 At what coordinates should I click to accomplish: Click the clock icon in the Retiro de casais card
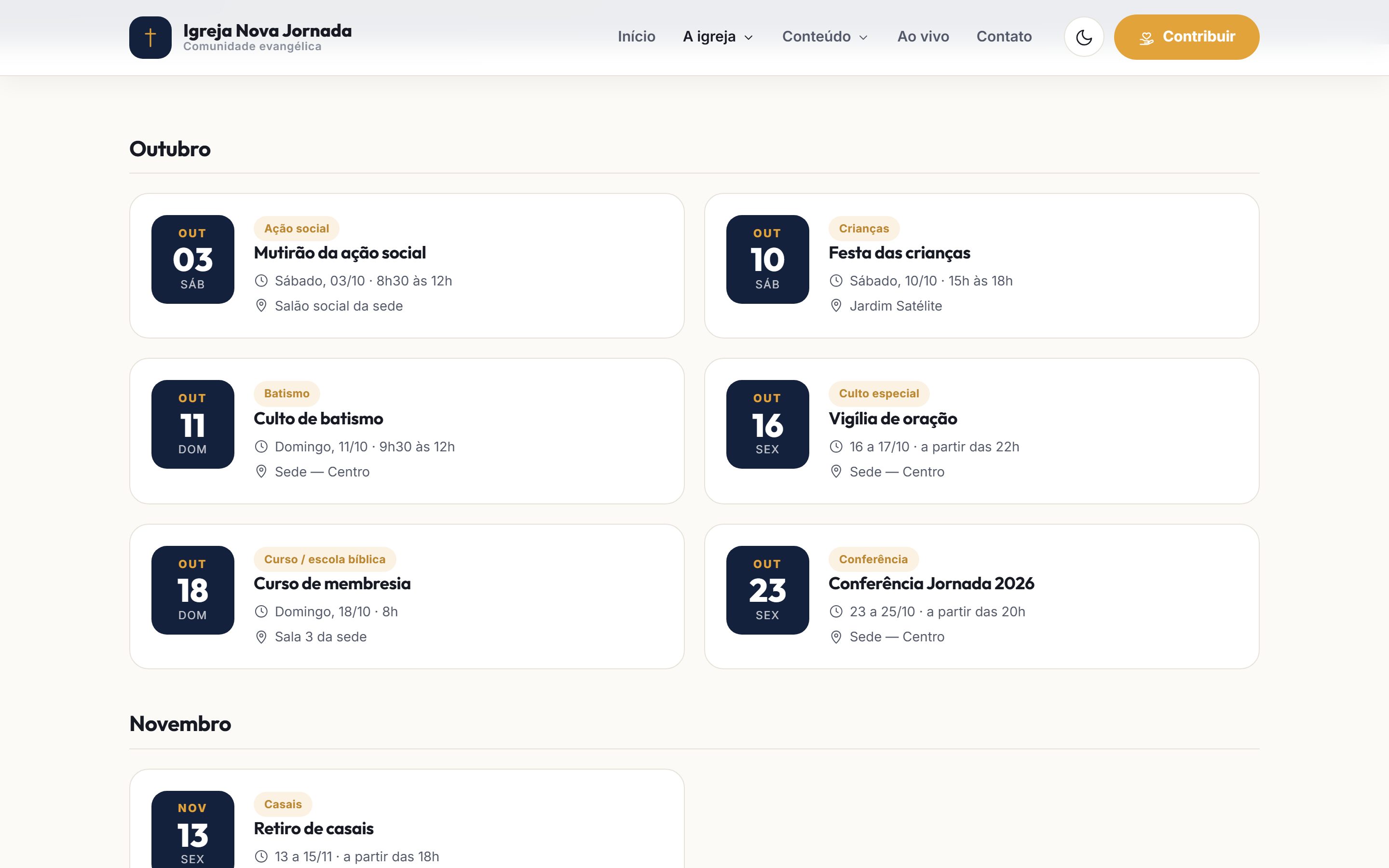261,856
